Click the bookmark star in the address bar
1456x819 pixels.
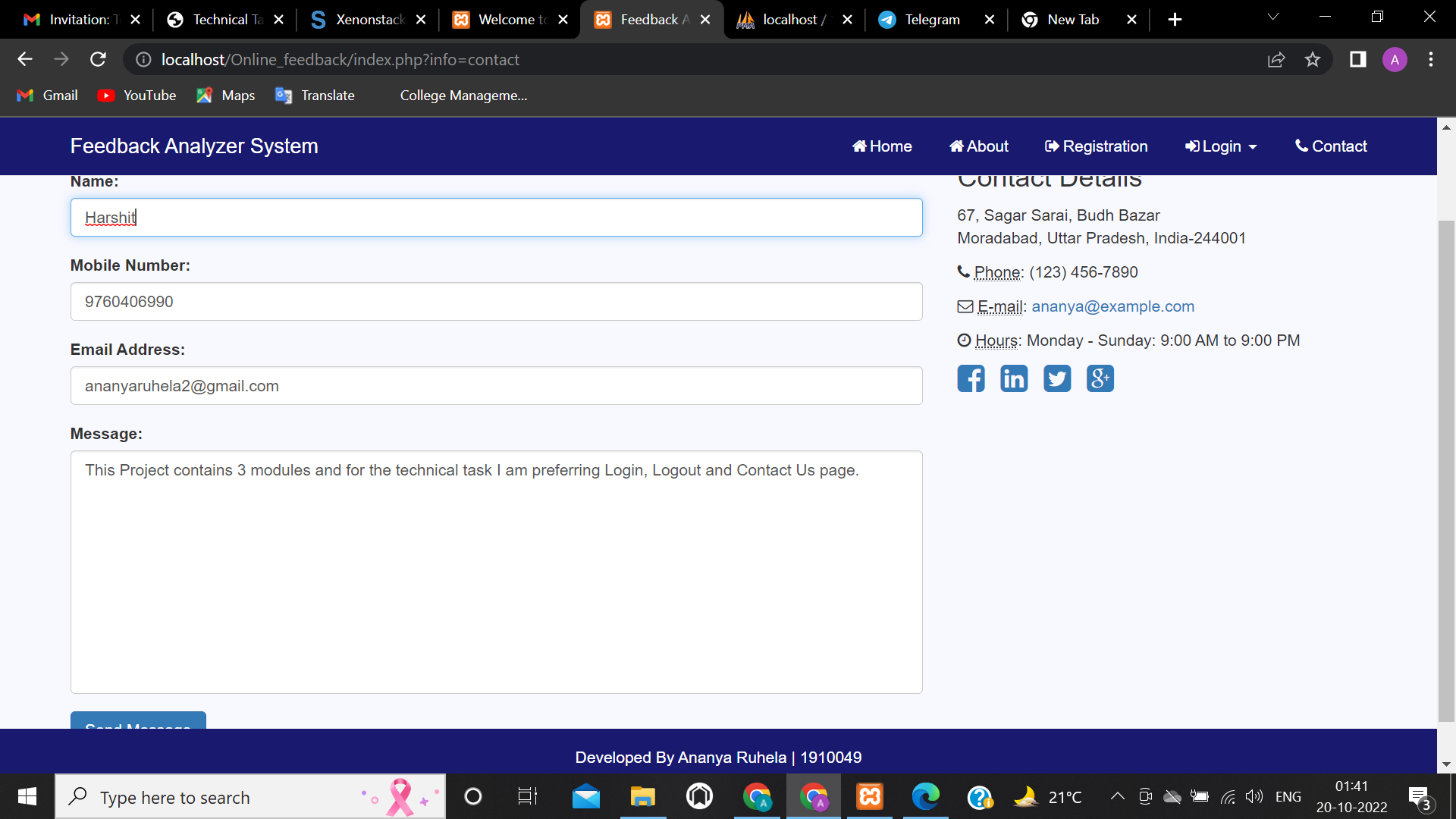pos(1313,59)
